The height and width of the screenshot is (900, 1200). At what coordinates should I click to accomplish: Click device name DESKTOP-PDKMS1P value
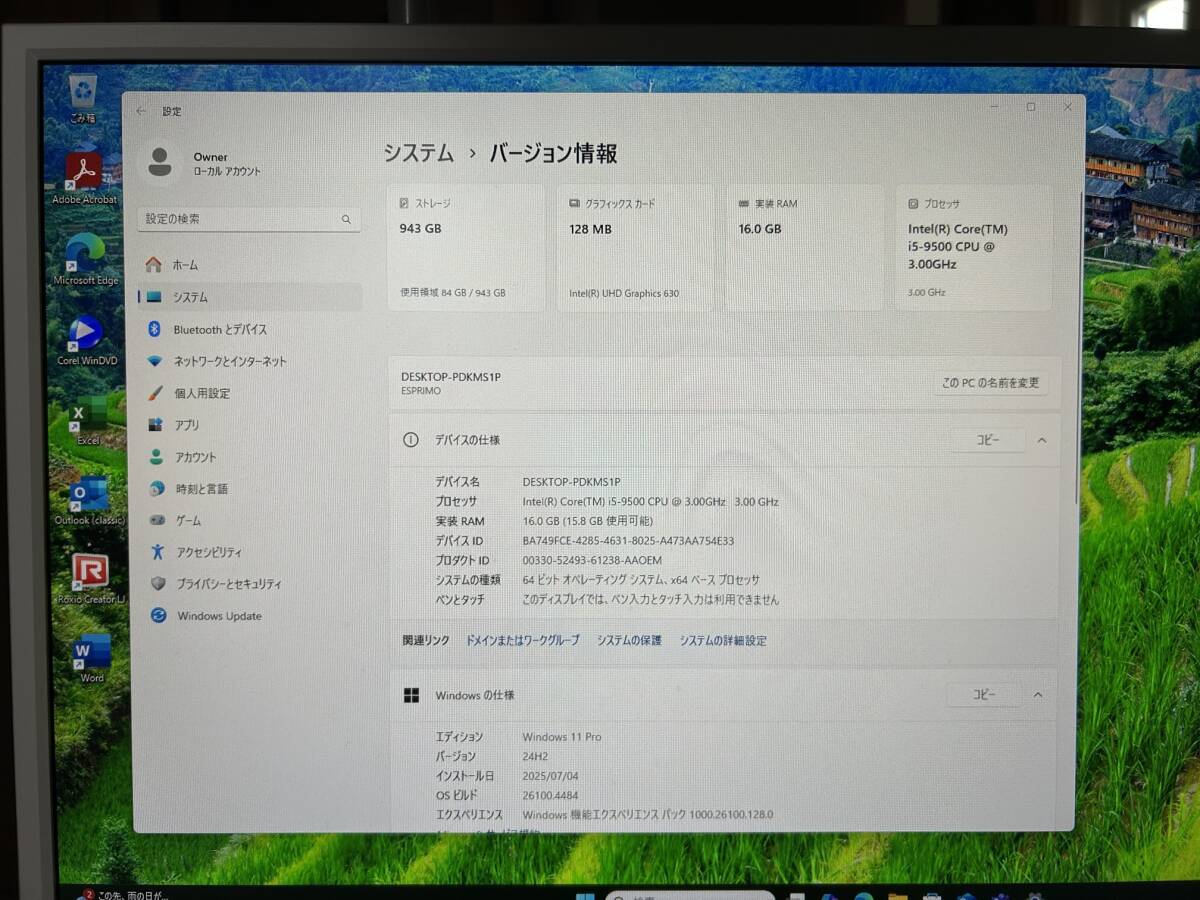tap(571, 482)
